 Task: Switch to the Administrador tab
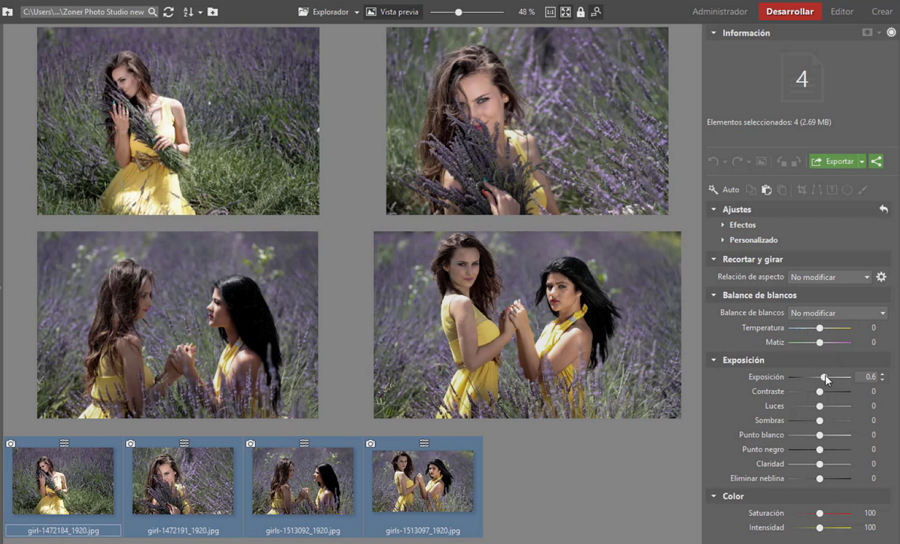tap(720, 12)
